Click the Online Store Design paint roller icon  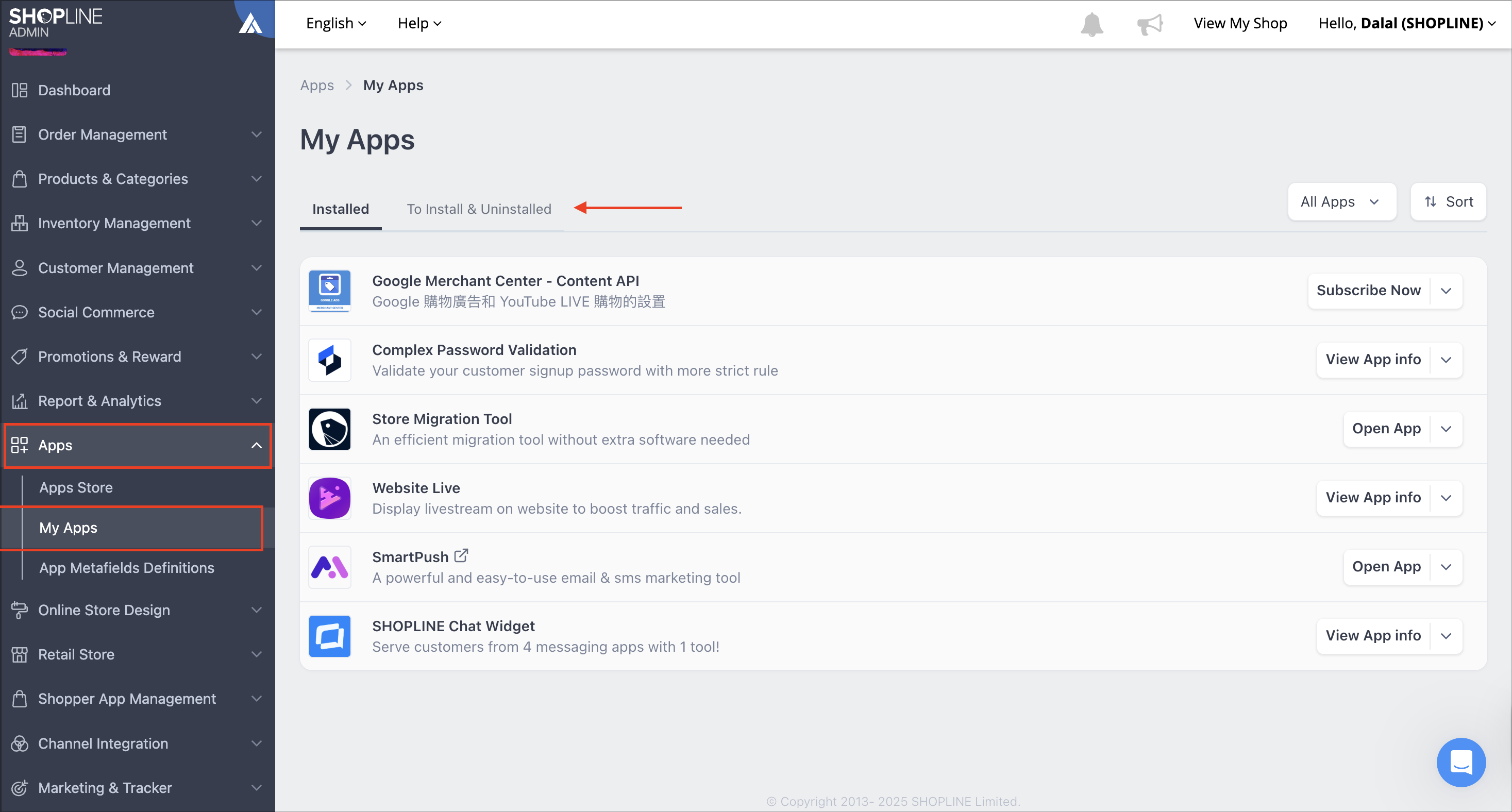pos(20,610)
